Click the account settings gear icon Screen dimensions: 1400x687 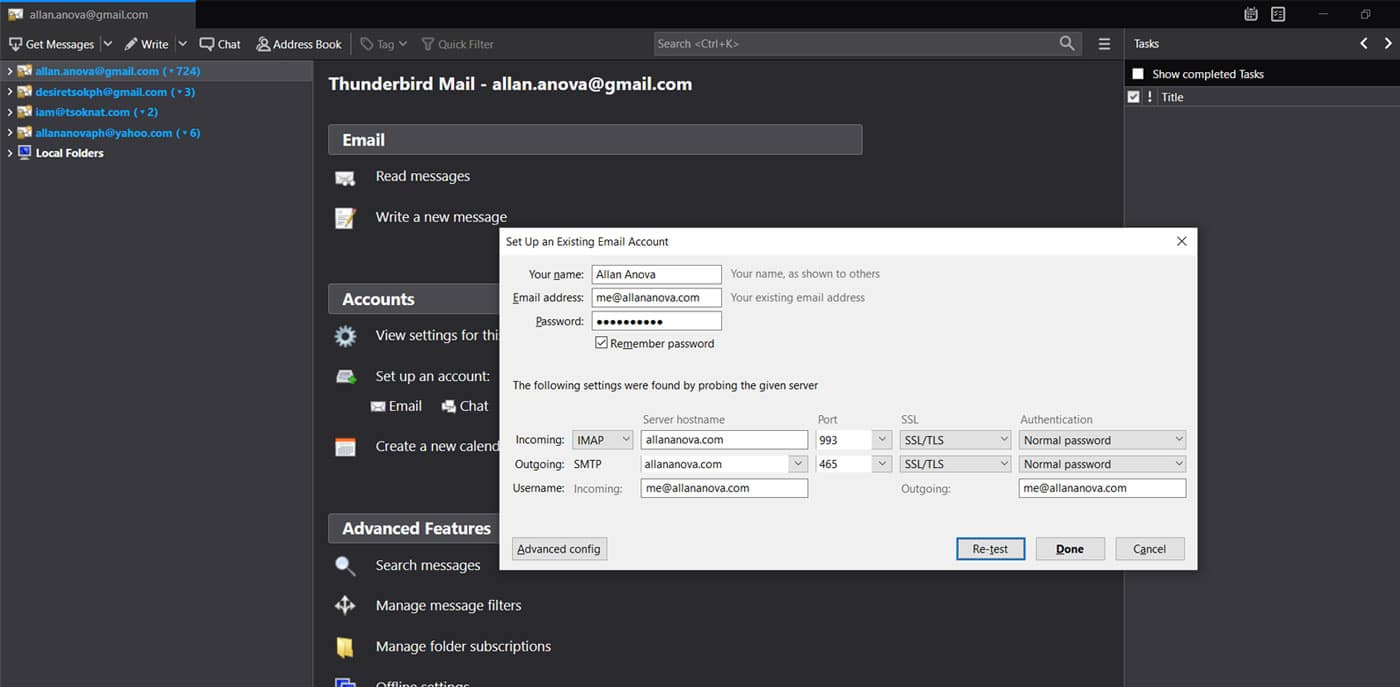point(345,336)
